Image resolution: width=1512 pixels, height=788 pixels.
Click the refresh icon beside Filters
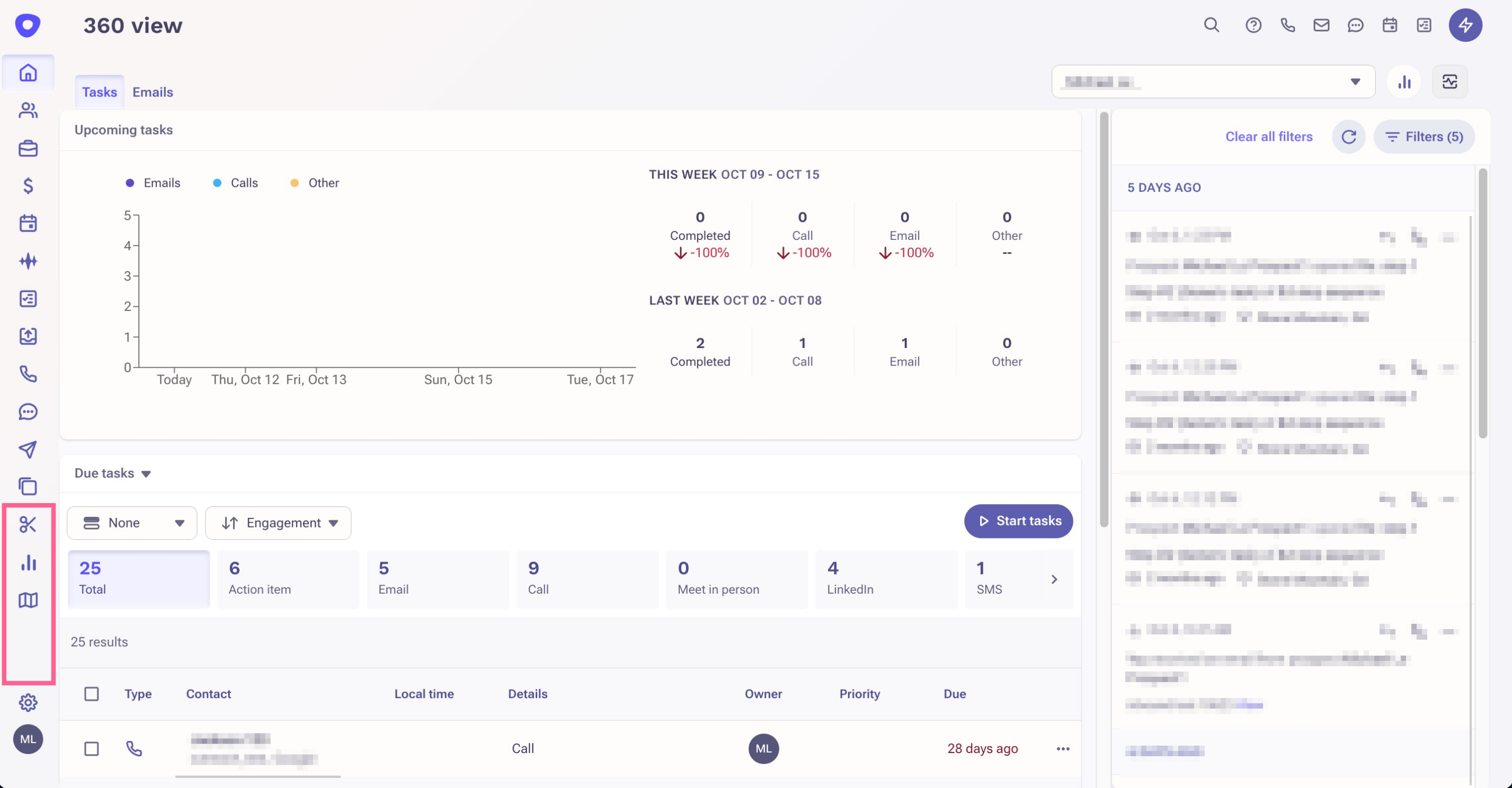click(1348, 137)
